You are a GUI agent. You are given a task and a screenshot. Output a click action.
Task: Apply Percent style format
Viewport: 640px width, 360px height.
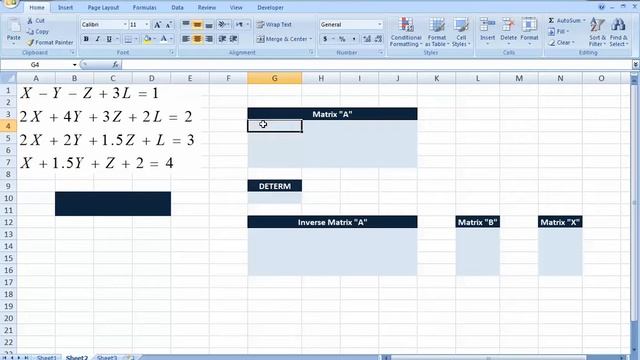click(342, 39)
